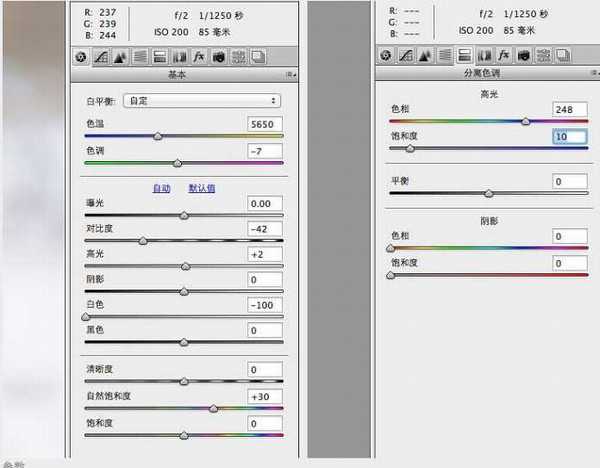Open Lens Corrections icon in 基本 panel
Image resolution: width=600 pixels, height=468 pixels.
coord(179,57)
